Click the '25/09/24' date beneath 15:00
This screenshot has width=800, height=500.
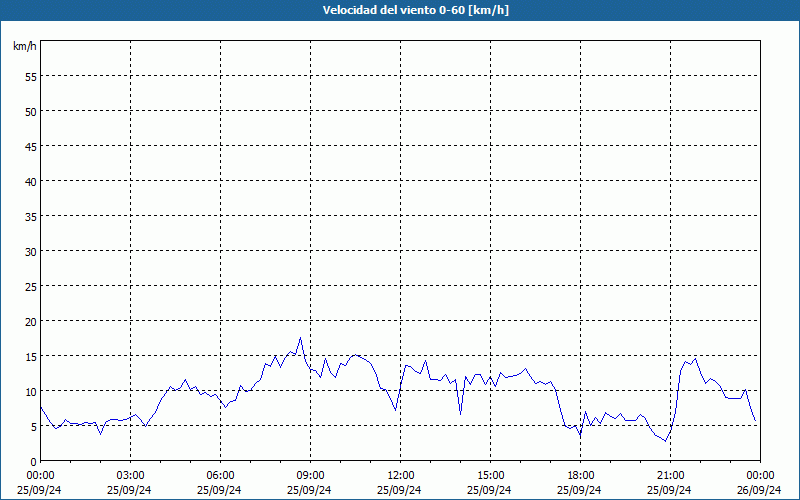[489, 490]
